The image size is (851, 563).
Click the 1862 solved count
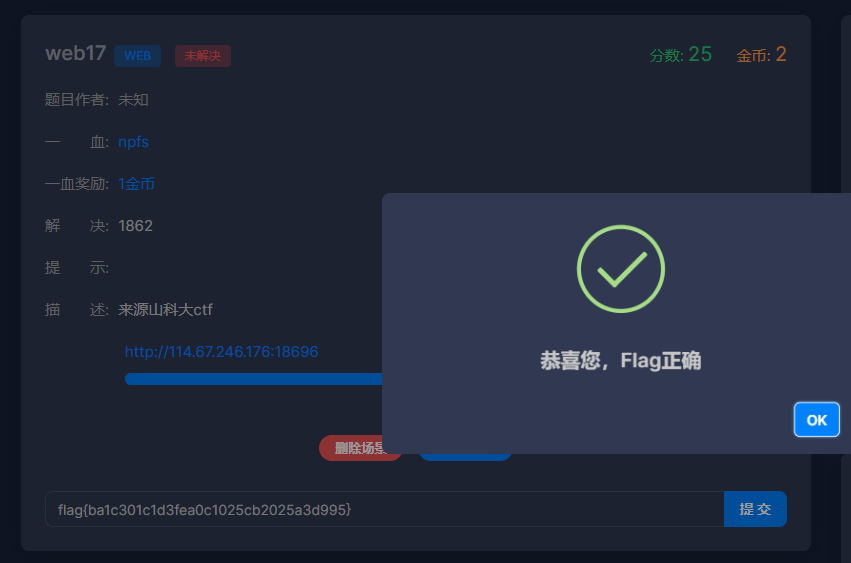point(136,226)
